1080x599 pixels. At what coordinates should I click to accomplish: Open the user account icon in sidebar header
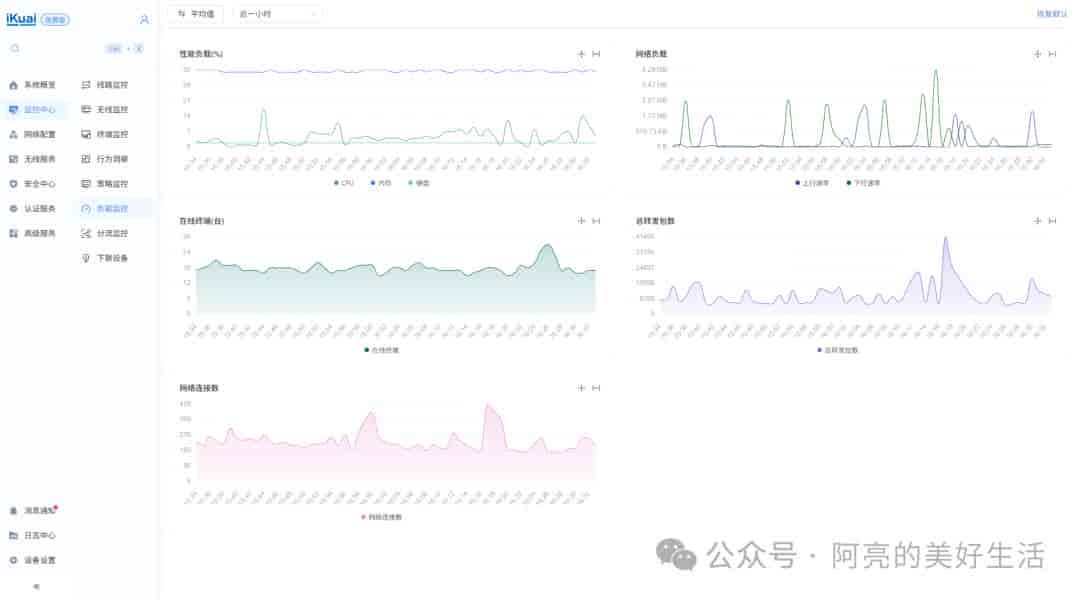coord(144,19)
